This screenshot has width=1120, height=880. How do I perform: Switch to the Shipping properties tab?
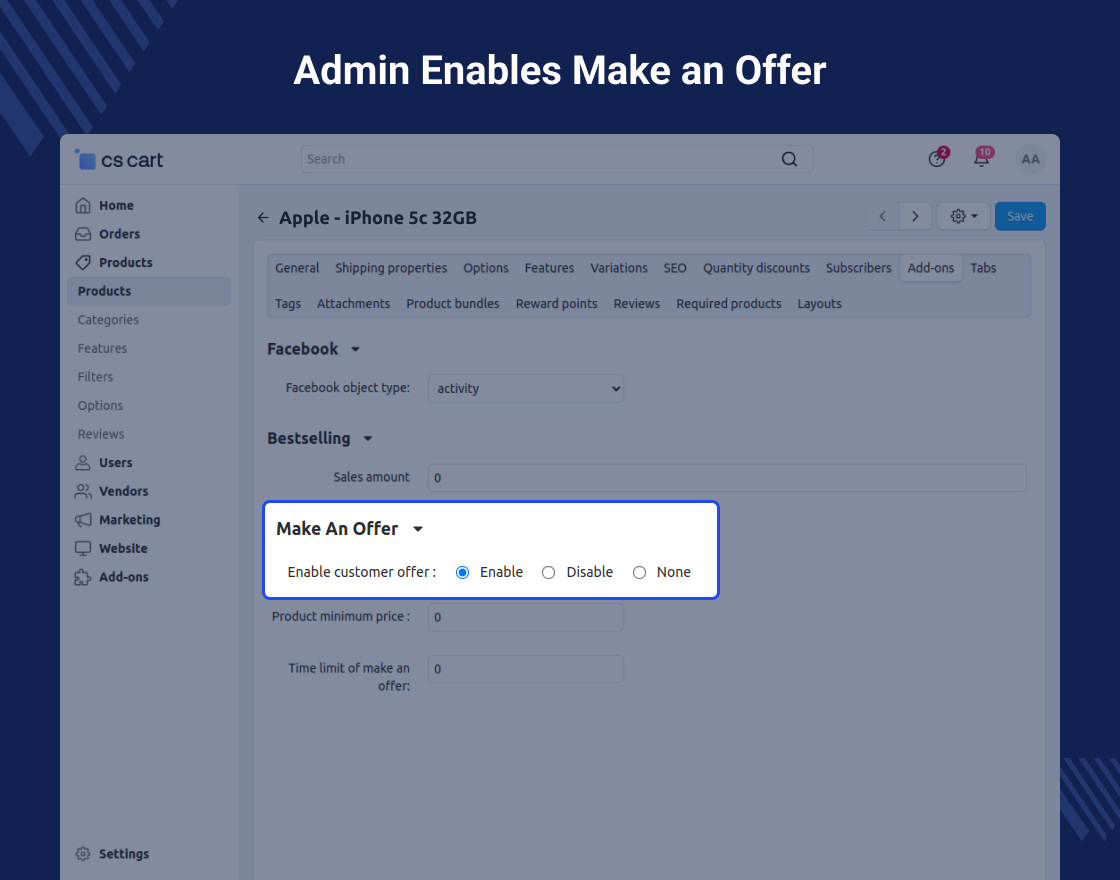coord(391,268)
